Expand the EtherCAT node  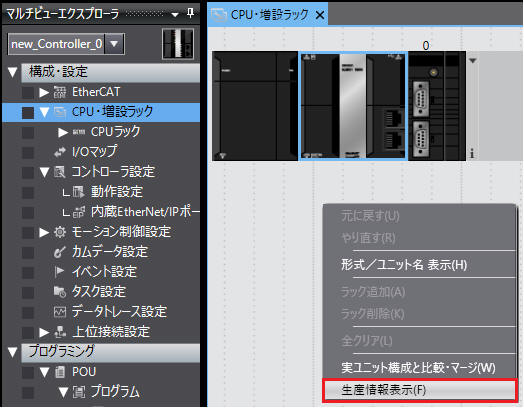(x=44, y=92)
